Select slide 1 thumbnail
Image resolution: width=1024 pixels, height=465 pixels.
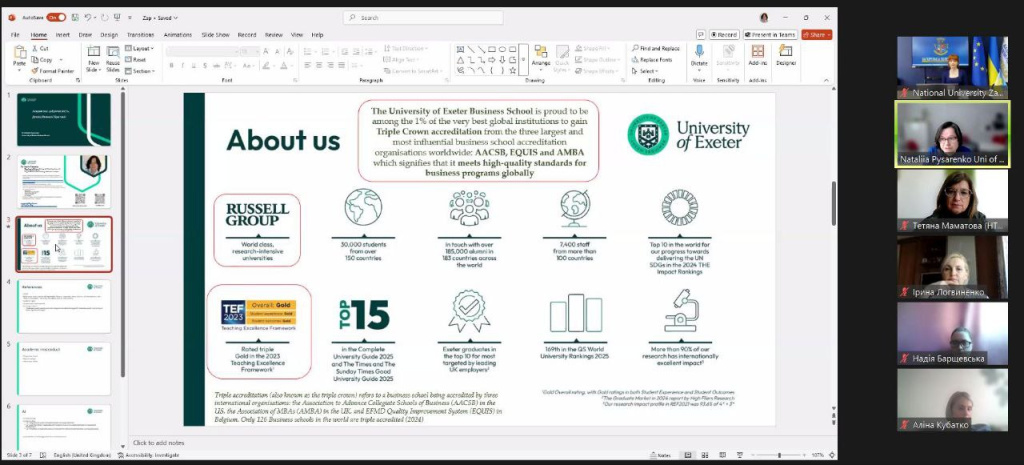coord(64,120)
